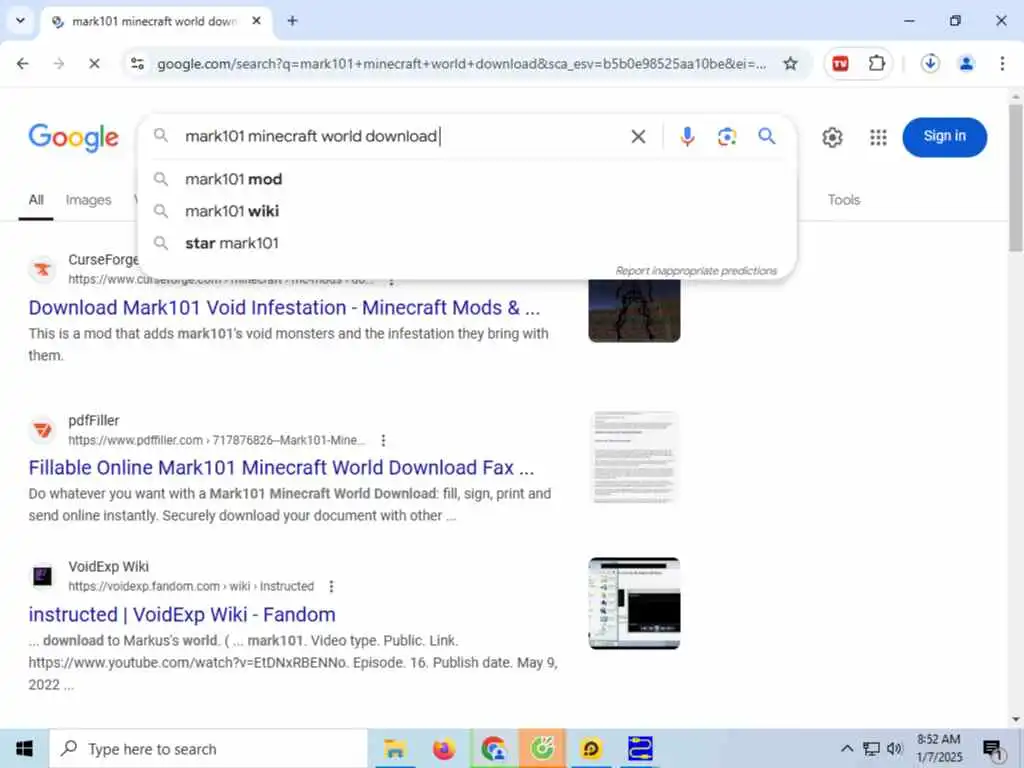Screen dimensions: 1024x768
Task: Stop loading the page
Action: pos(94,63)
